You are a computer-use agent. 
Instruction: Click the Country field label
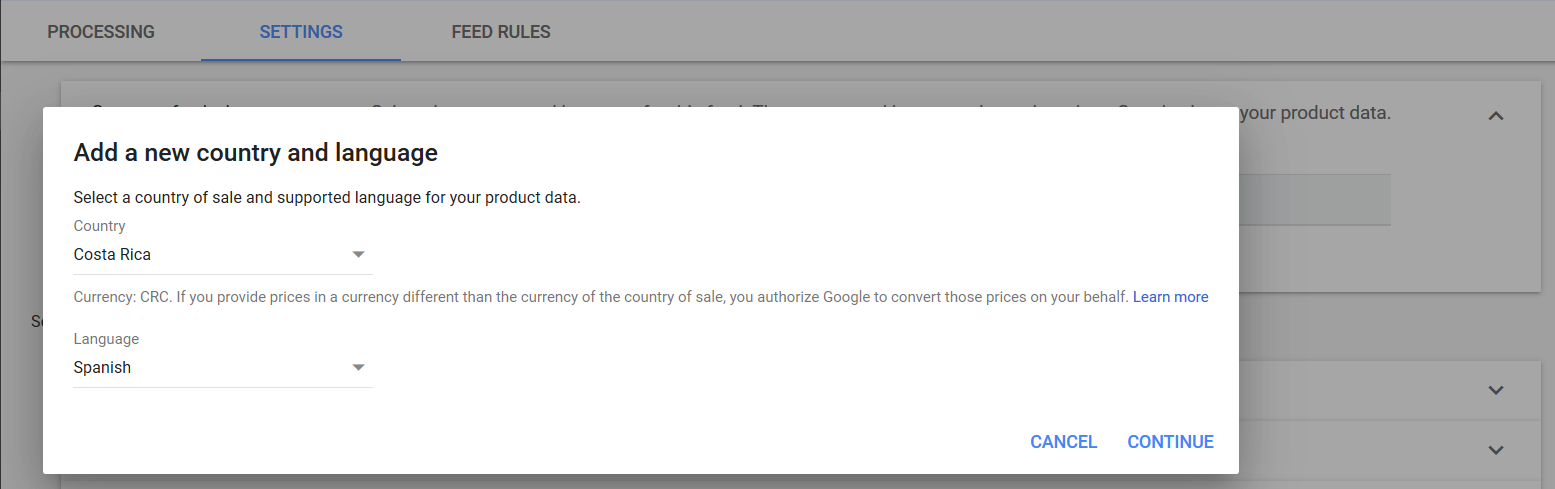[100, 226]
